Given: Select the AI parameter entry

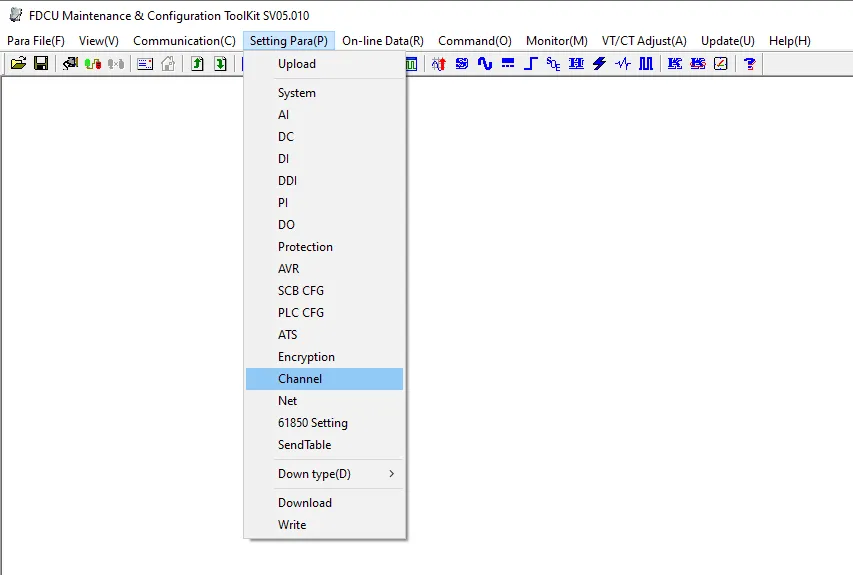Looking at the screenshot, I should [324, 115].
